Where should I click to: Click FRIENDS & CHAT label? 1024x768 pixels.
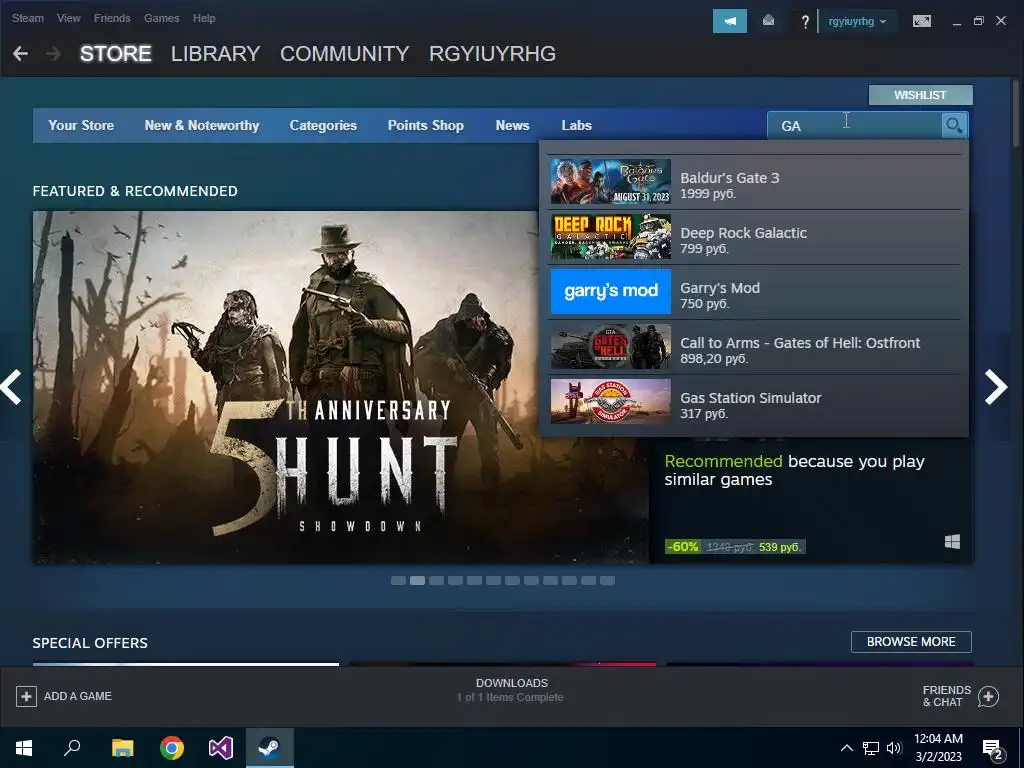[946, 696]
